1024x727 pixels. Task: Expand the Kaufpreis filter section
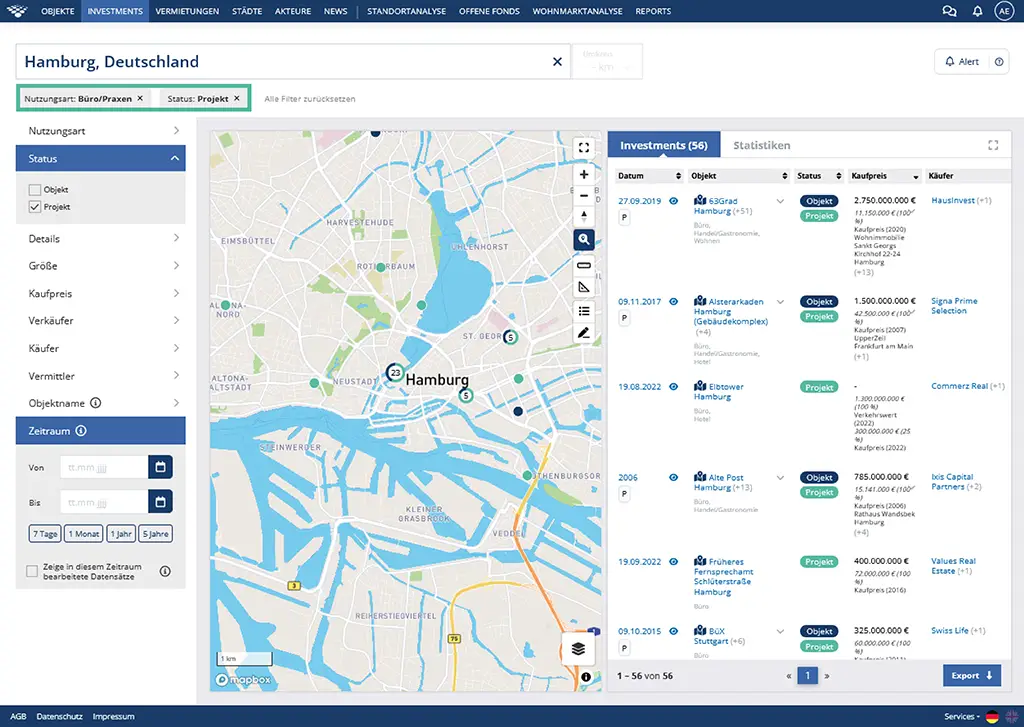(101, 293)
